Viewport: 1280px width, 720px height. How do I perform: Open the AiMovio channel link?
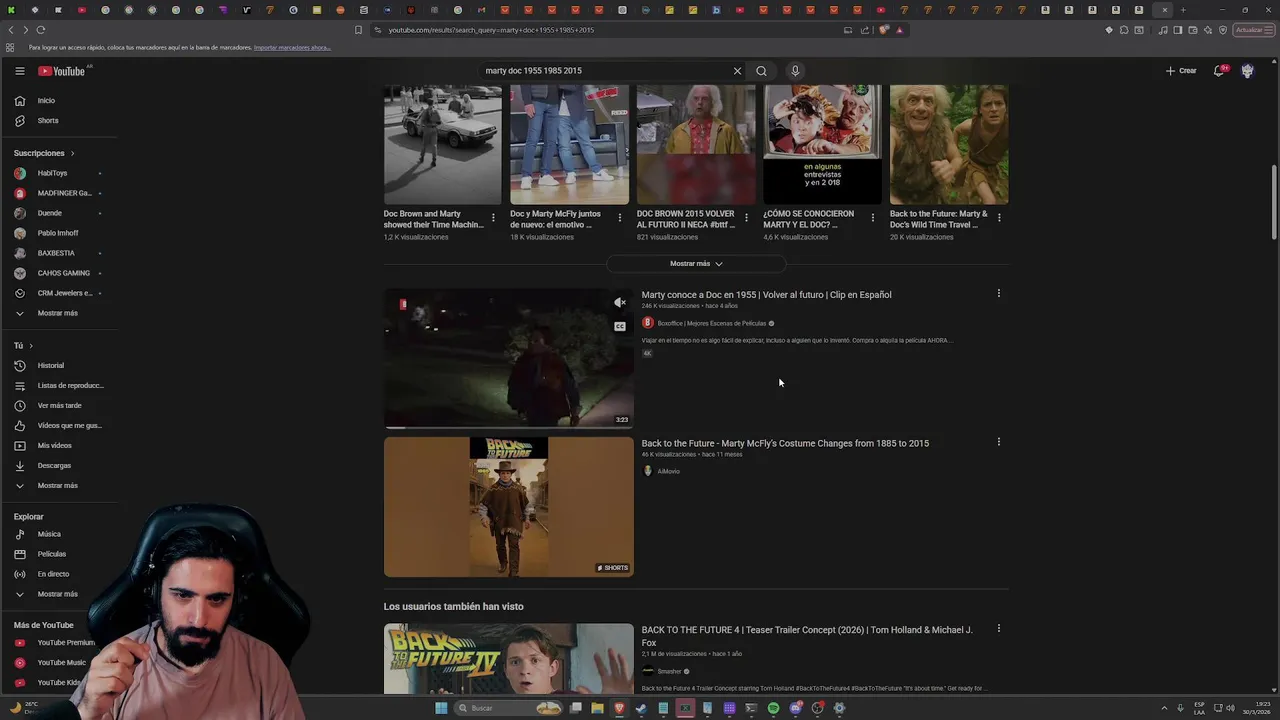pyautogui.click(x=668, y=471)
